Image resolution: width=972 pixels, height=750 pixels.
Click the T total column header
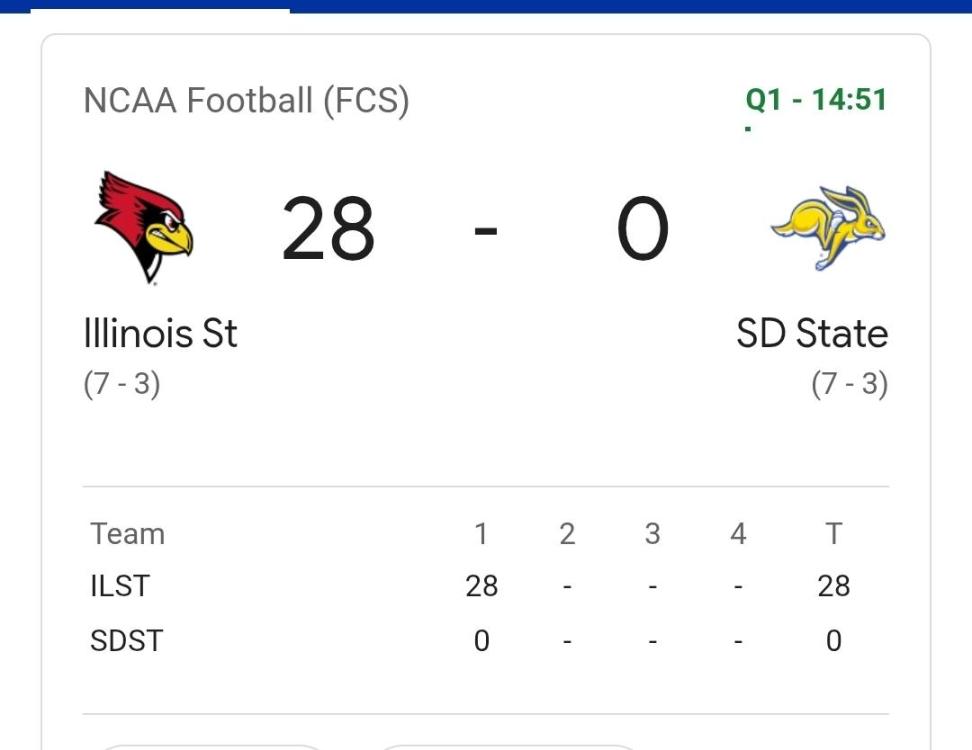pyautogui.click(x=833, y=534)
